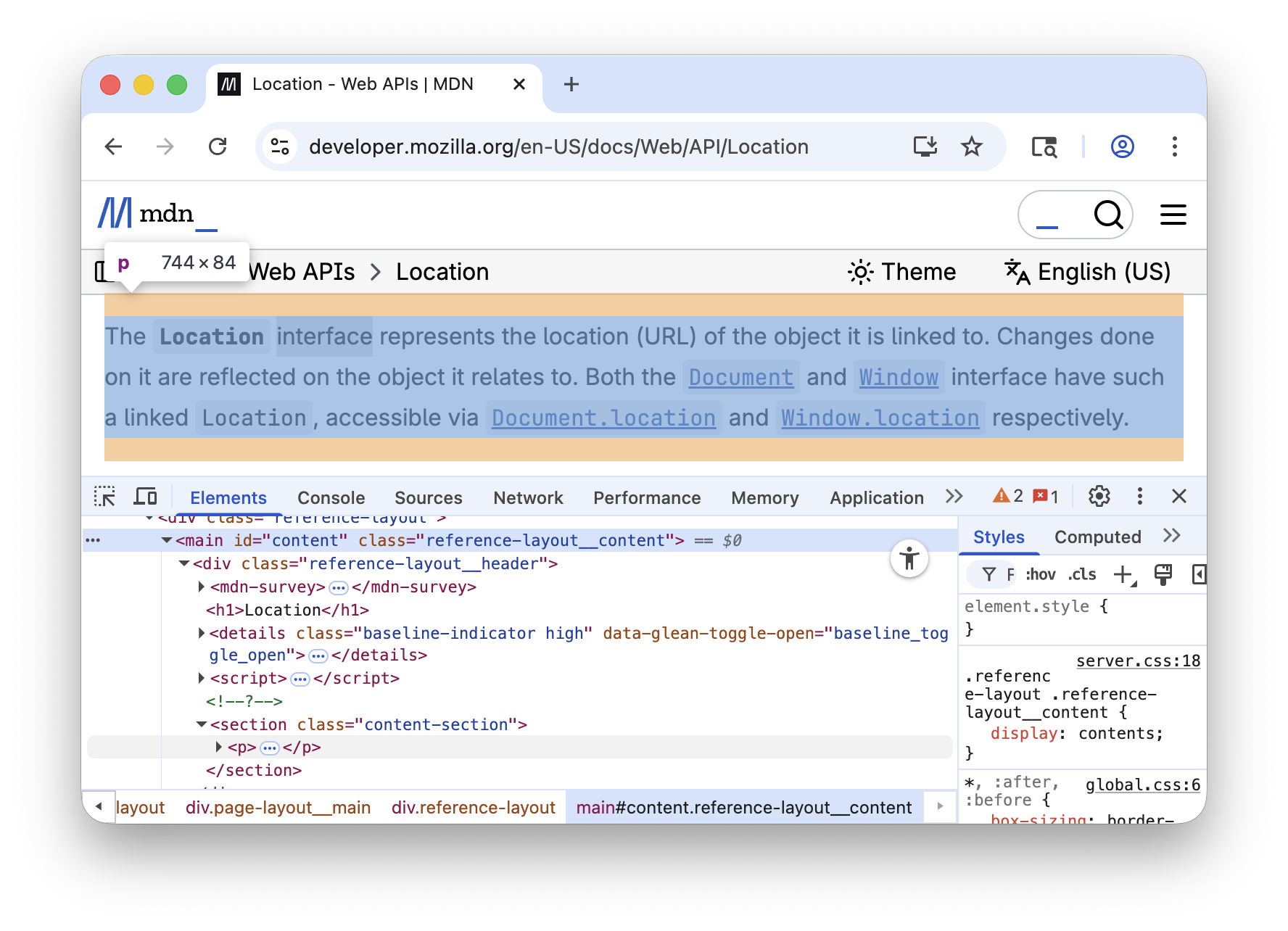Activate the inspect element picker icon
The height and width of the screenshot is (931, 1288).
pos(104,497)
